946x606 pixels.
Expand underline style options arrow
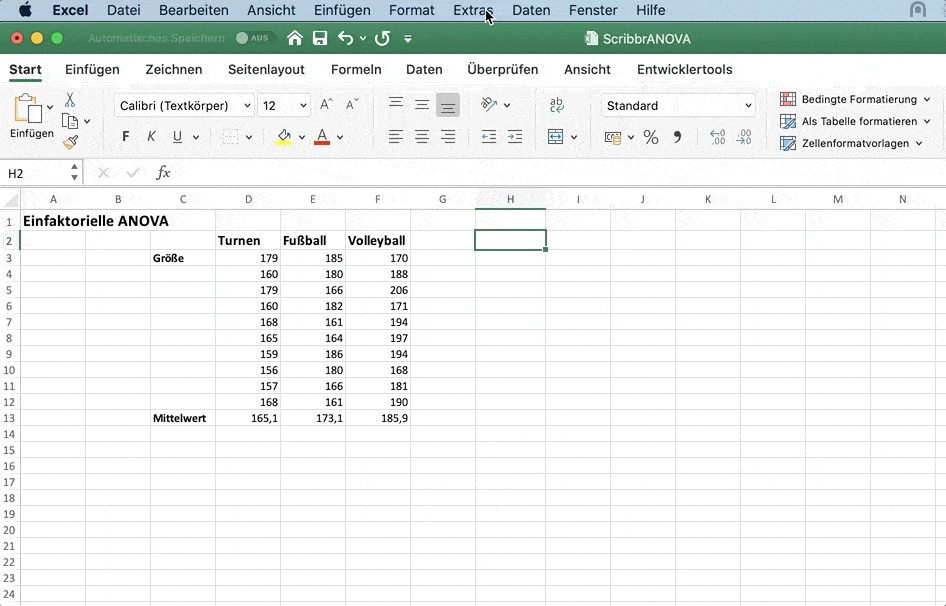click(x=196, y=138)
